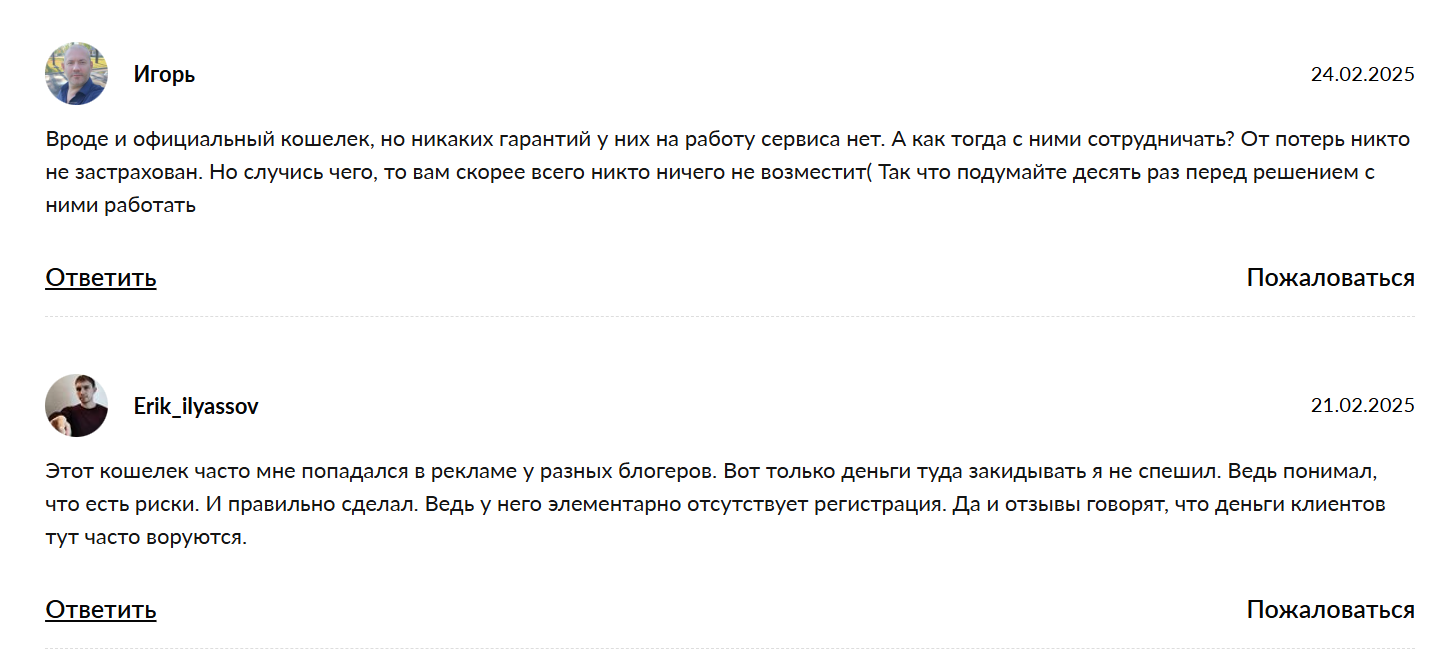
Task: Open Erik_ilyassov's profile avatar picture
Action: click(76, 406)
